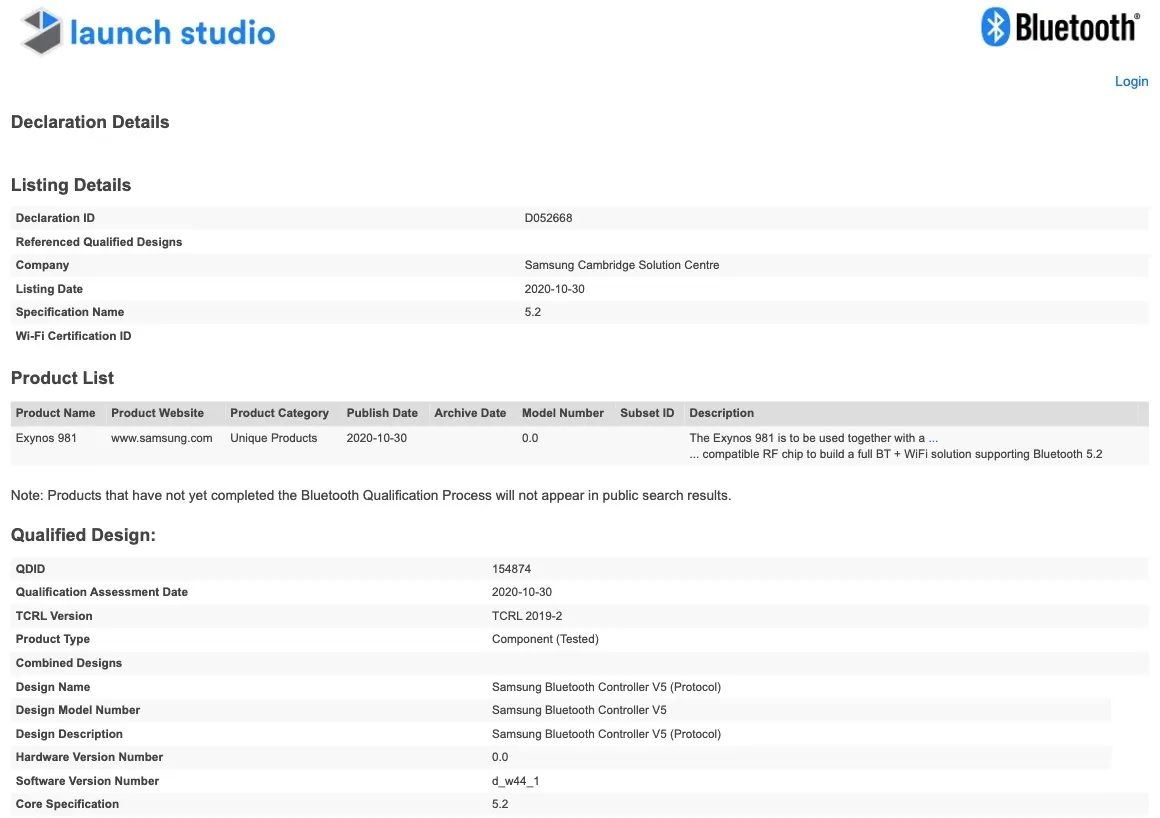The image size is (1160, 818).
Task: Click the Declaration ID value D052668
Action: click(548, 218)
